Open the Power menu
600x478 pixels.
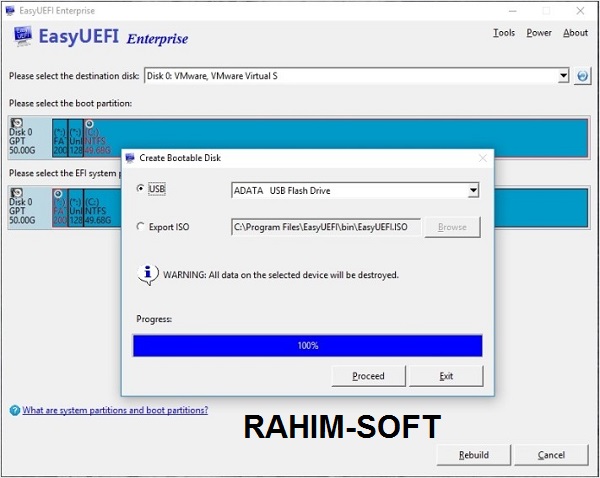tap(539, 33)
